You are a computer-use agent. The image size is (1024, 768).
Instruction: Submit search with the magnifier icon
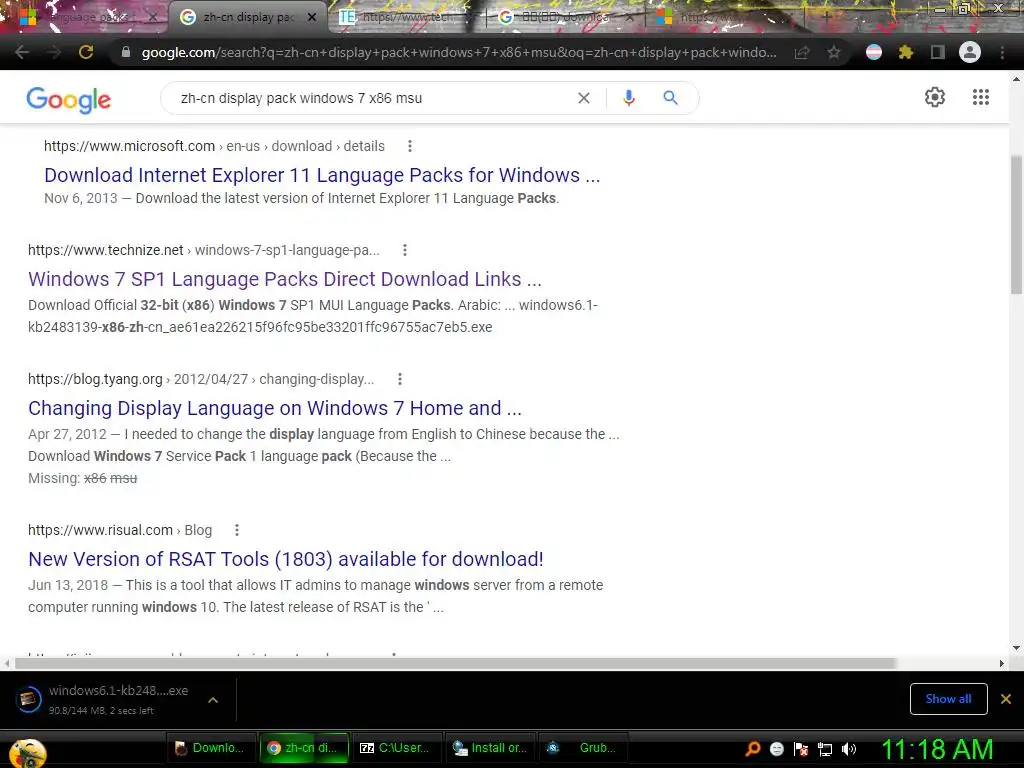671,98
